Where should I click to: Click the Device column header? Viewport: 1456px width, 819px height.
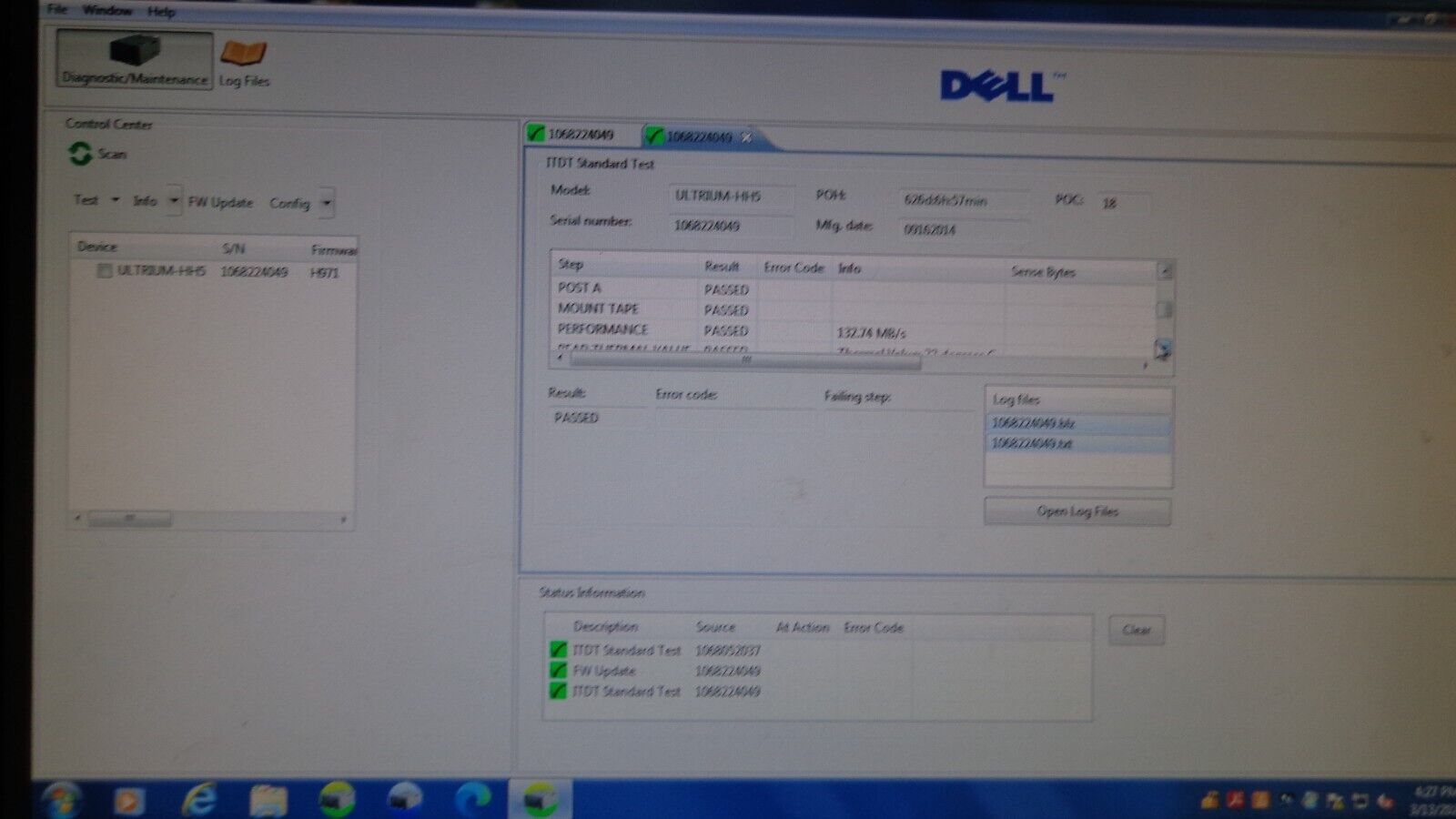[x=97, y=247]
